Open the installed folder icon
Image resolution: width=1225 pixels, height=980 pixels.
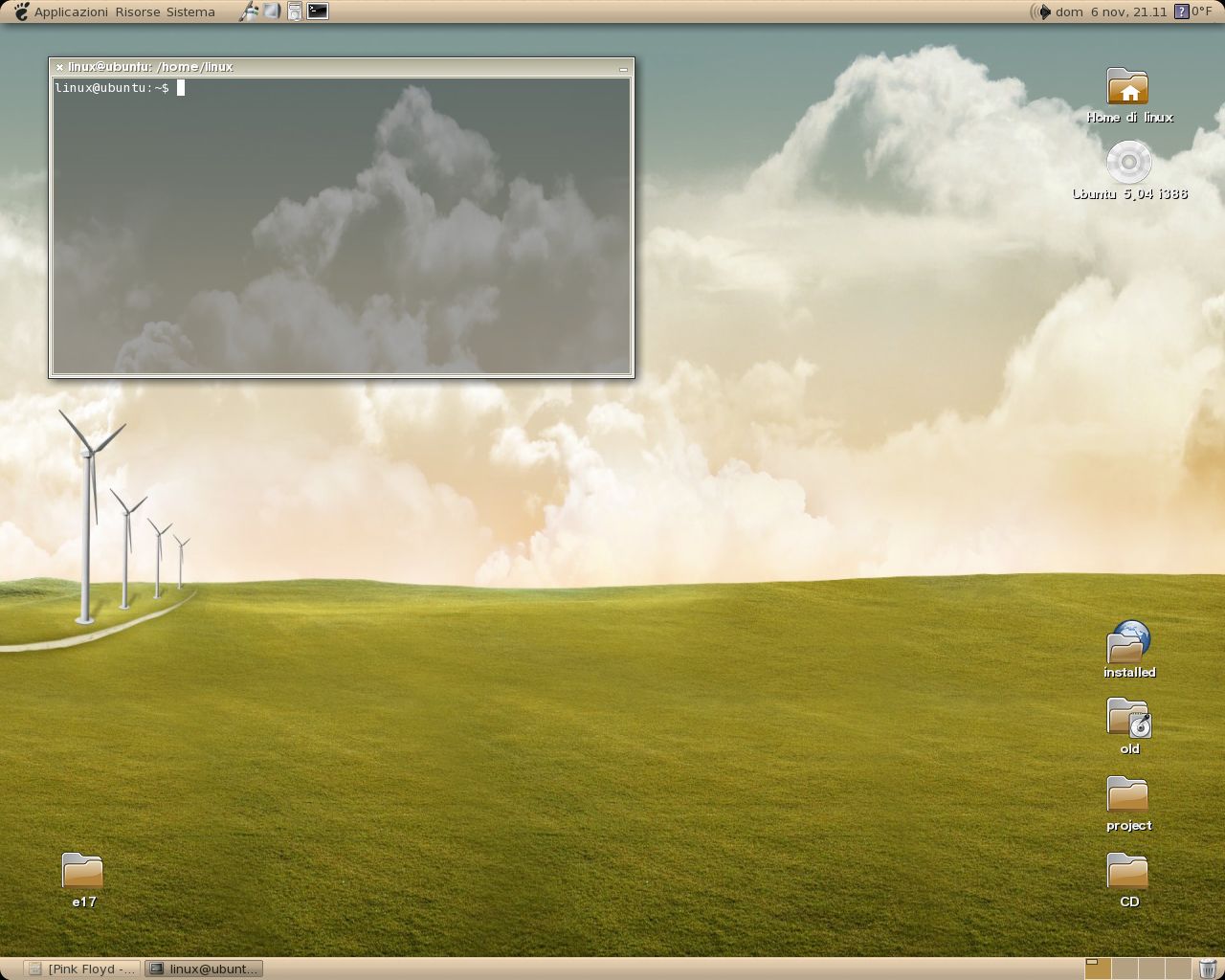point(1129,650)
